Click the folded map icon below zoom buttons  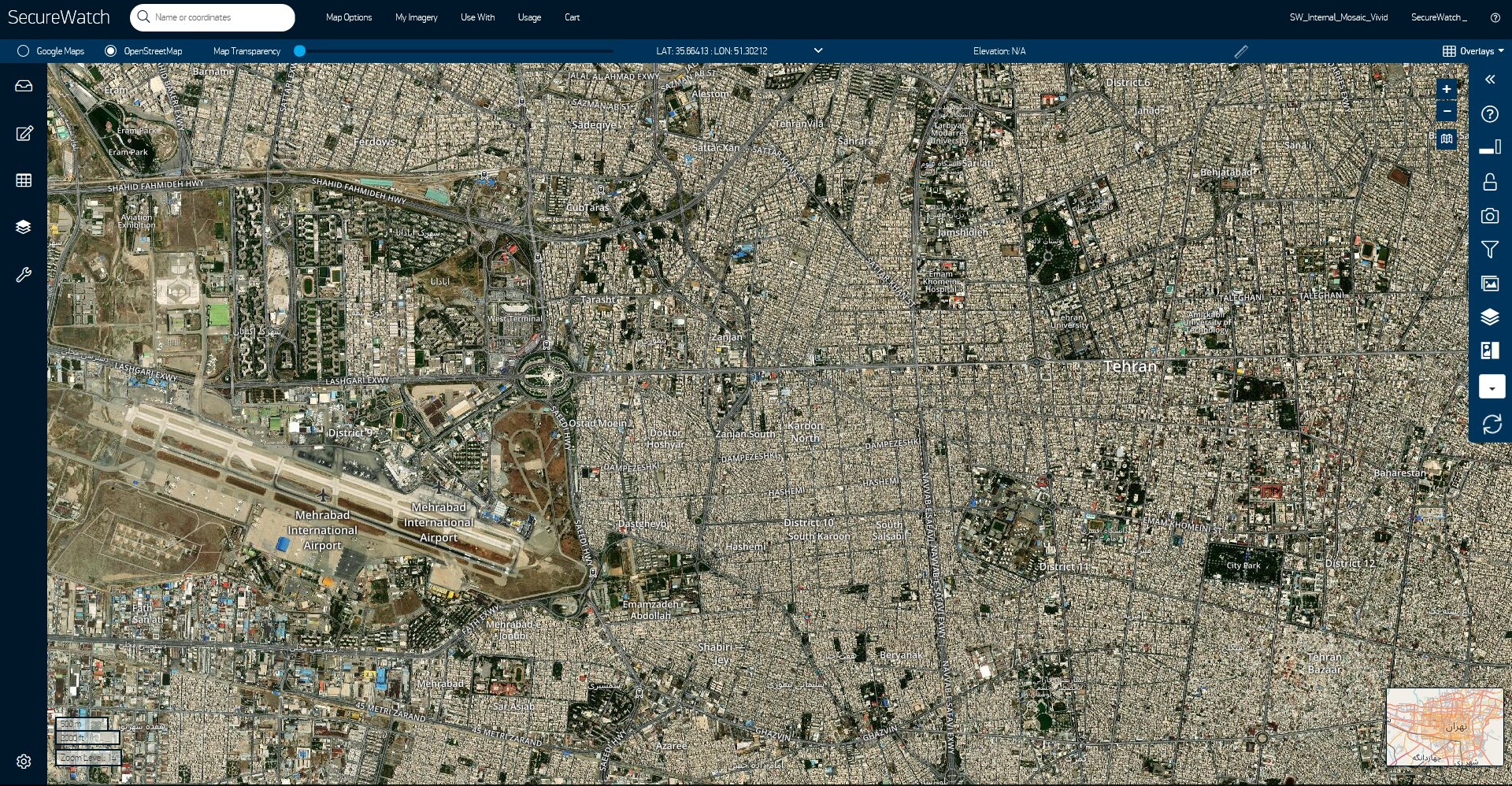click(x=1447, y=139)
